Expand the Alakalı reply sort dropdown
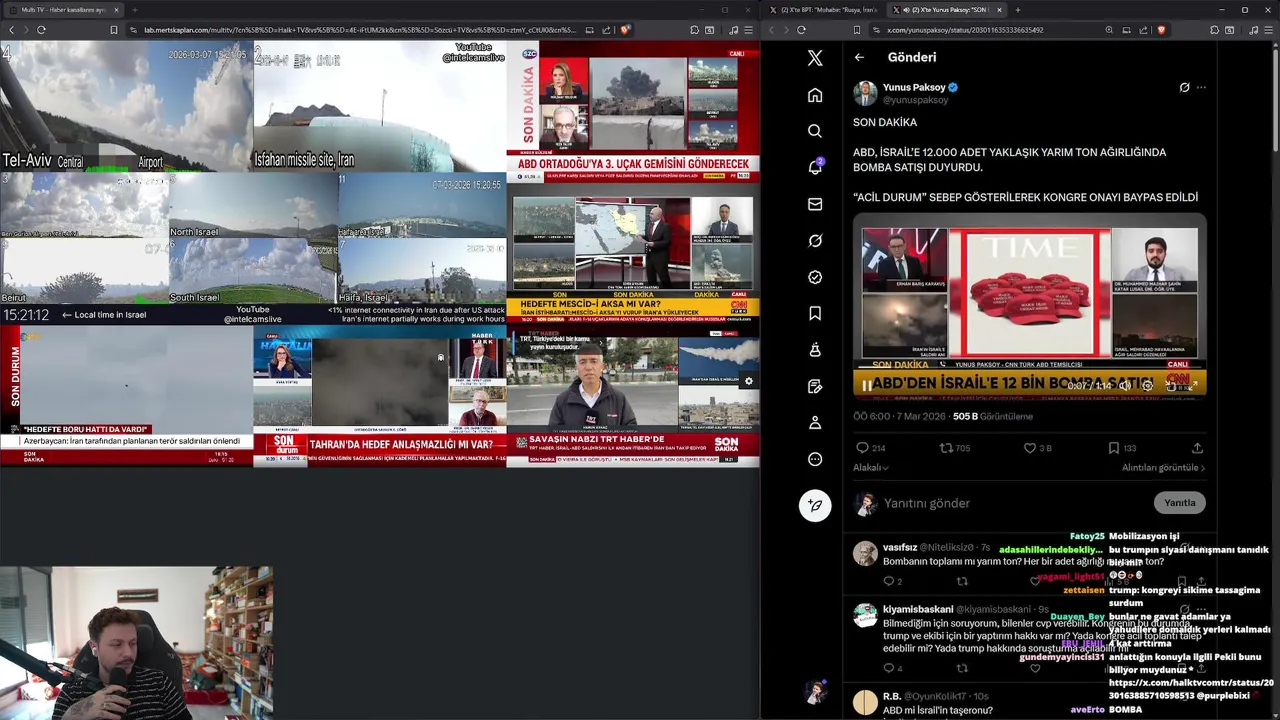The height and width of the screenshot is (720, 1280). pyautogui.click(x=870, y=467)
